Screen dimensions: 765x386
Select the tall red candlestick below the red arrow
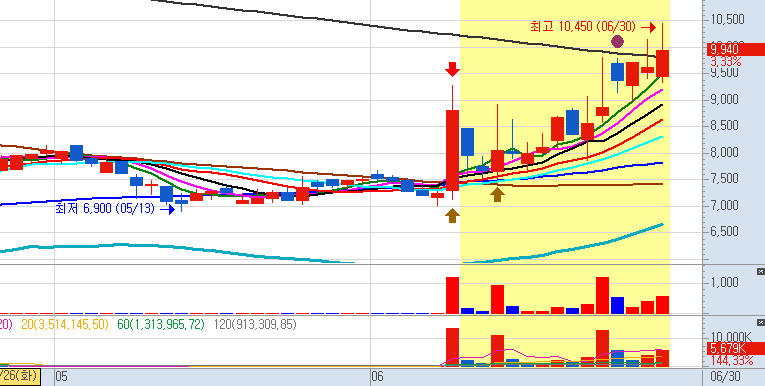tap(452, 150)
